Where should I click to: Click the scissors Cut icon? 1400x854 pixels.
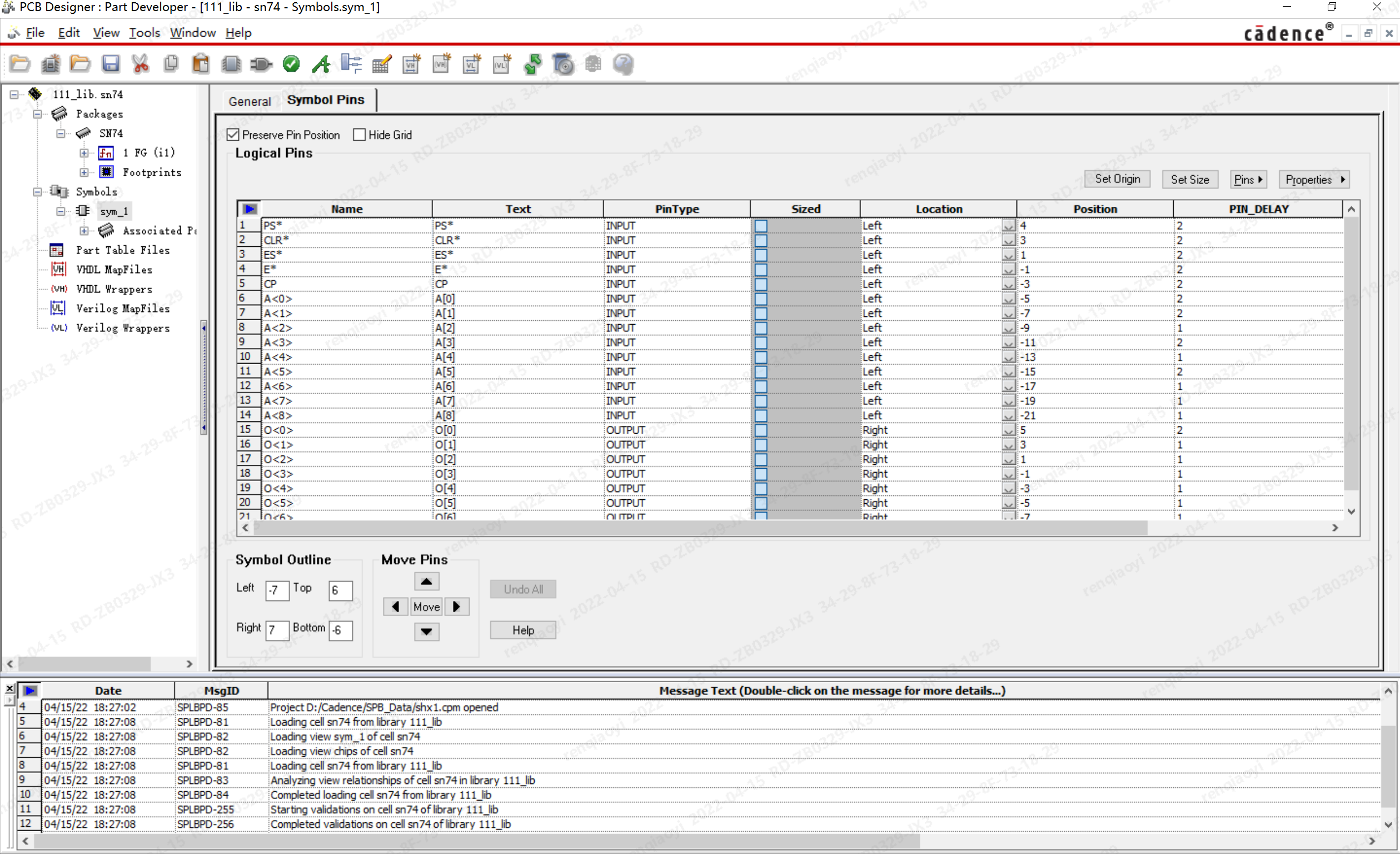coord(141,64)
